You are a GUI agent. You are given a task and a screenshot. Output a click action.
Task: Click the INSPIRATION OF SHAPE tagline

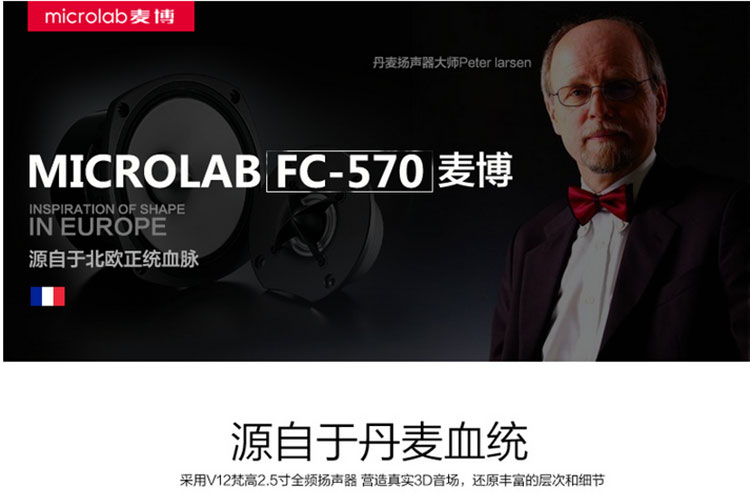pos(107,209)
